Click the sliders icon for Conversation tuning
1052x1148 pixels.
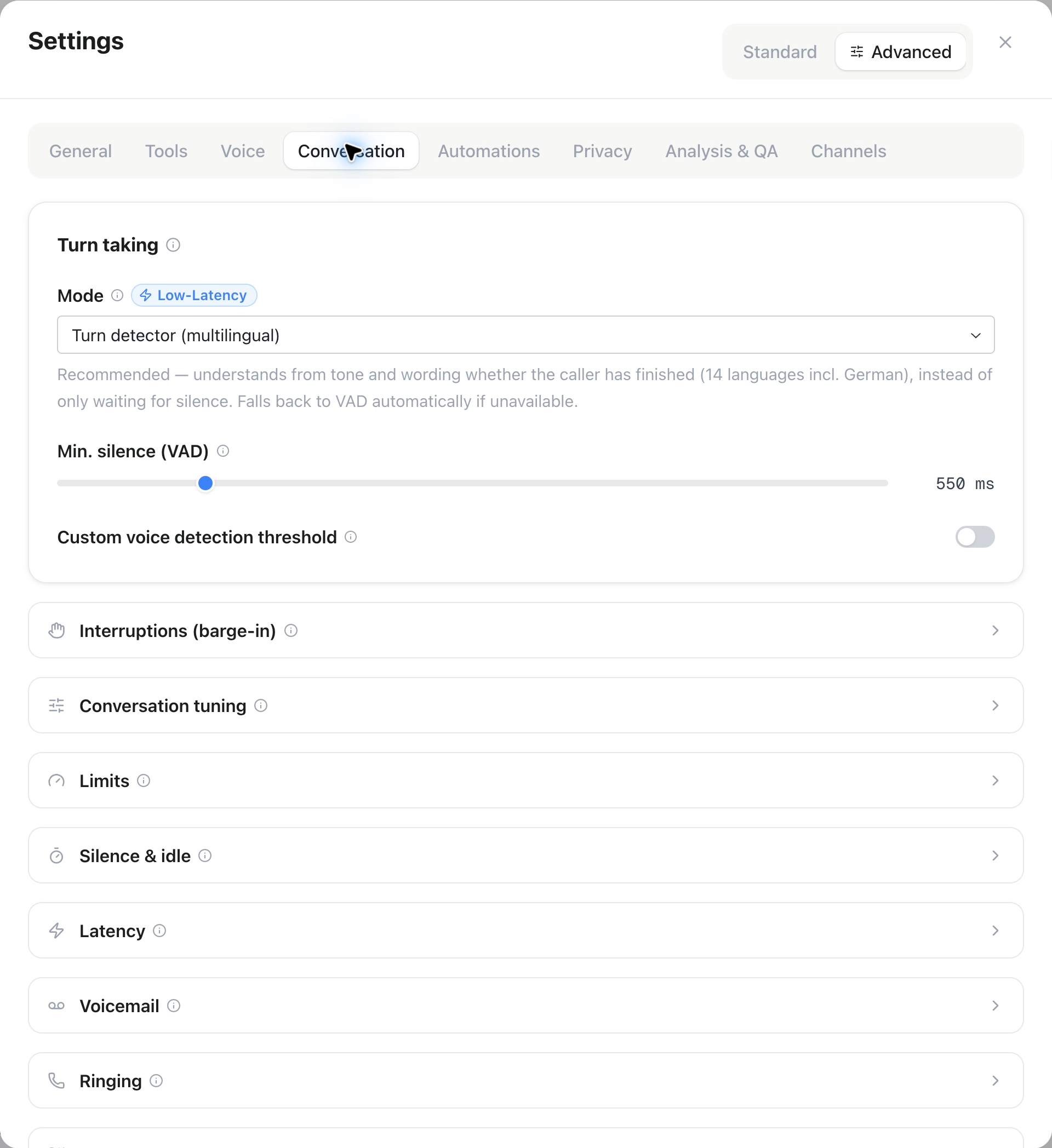point(56,705)
